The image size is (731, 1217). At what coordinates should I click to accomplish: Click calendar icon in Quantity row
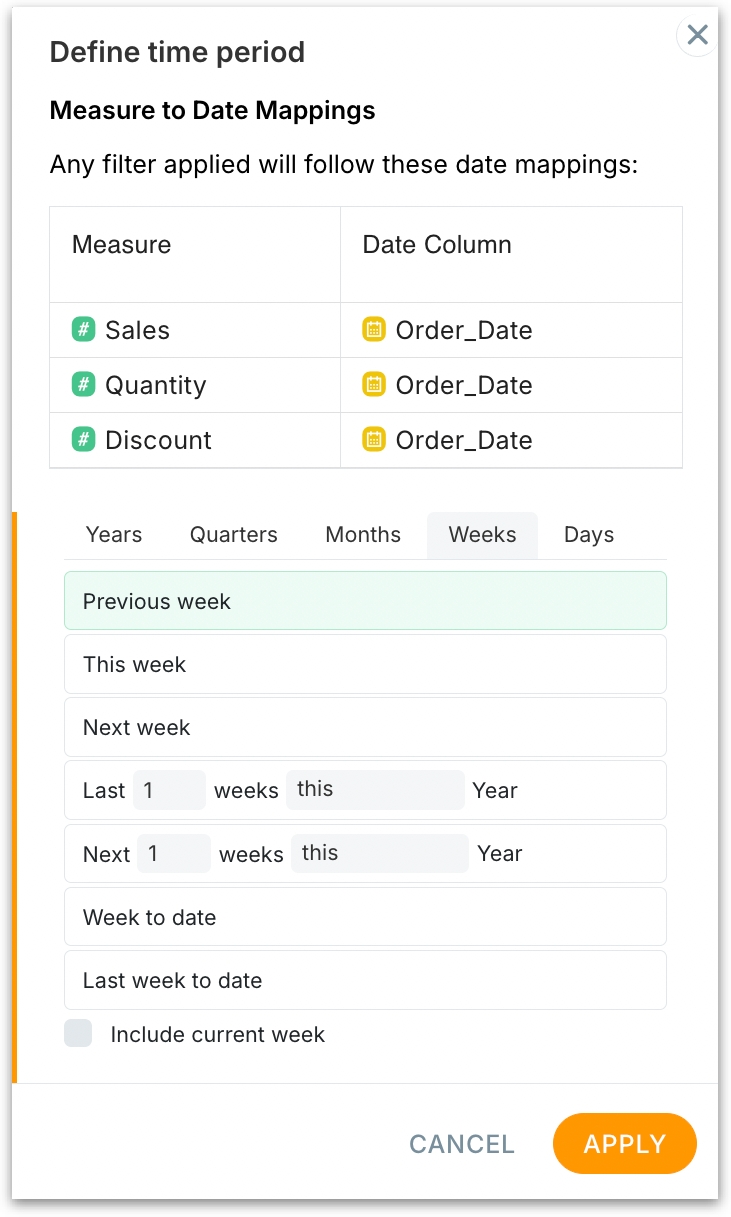tap(374, 385)
